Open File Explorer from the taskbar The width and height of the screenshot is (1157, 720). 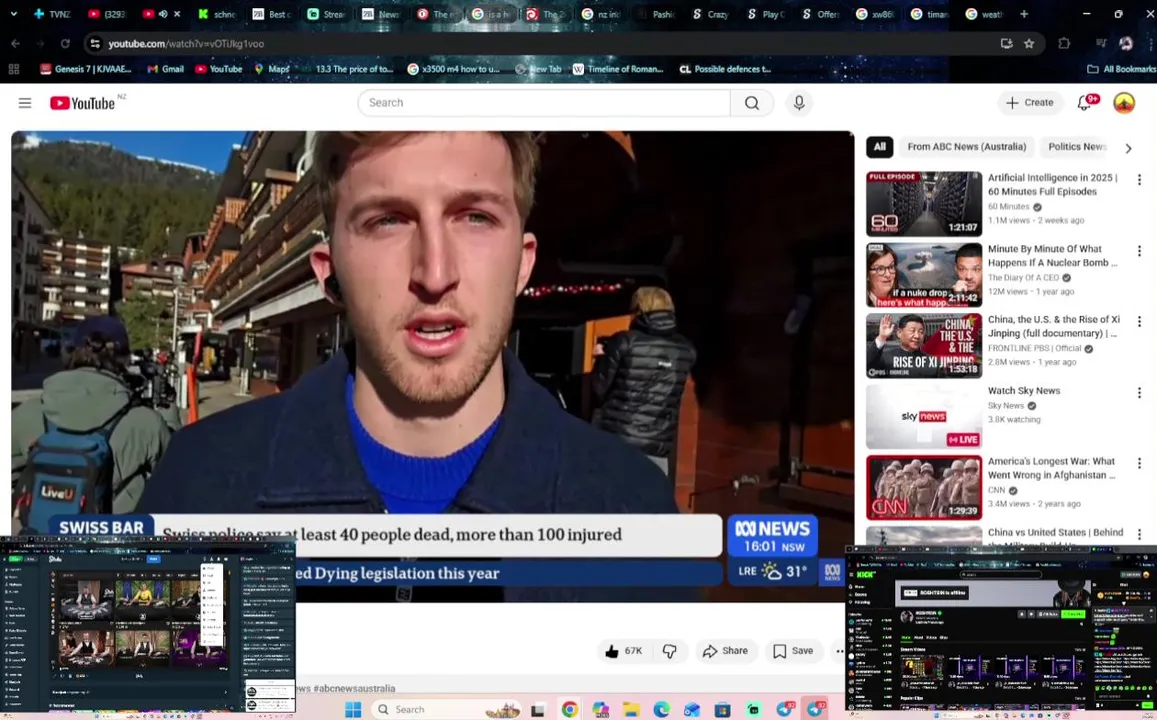631,710
